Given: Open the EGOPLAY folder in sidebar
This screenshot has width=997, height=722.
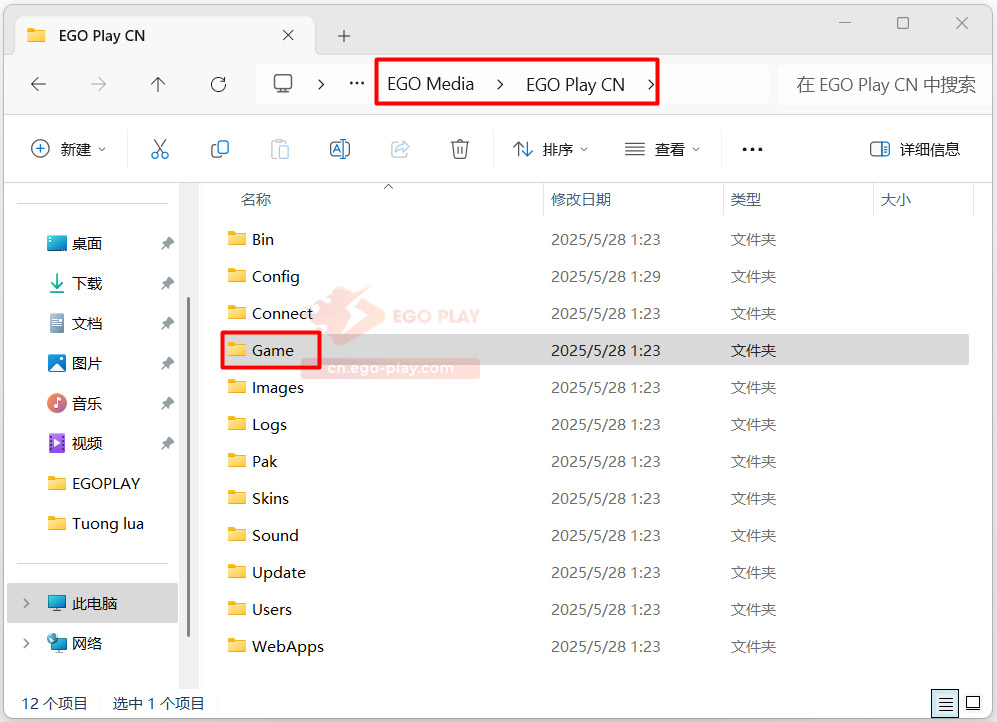Looking at the screenshot, I should click(x=93, y=484).
